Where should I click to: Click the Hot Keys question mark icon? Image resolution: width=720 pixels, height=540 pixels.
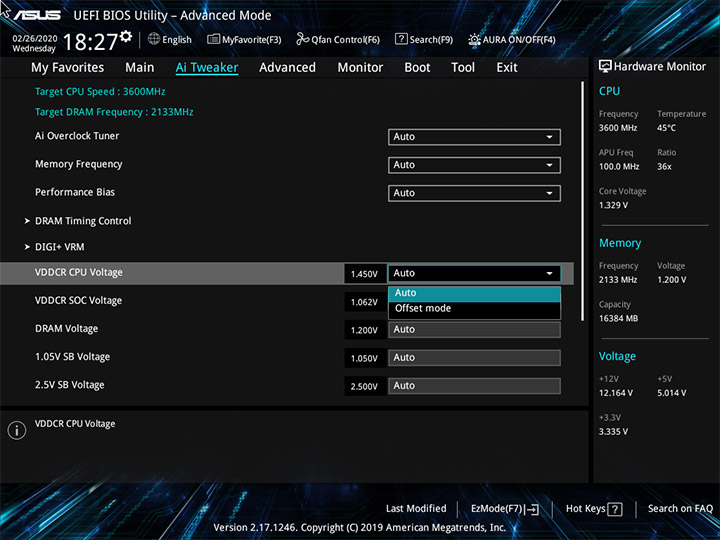pos(615,509)
